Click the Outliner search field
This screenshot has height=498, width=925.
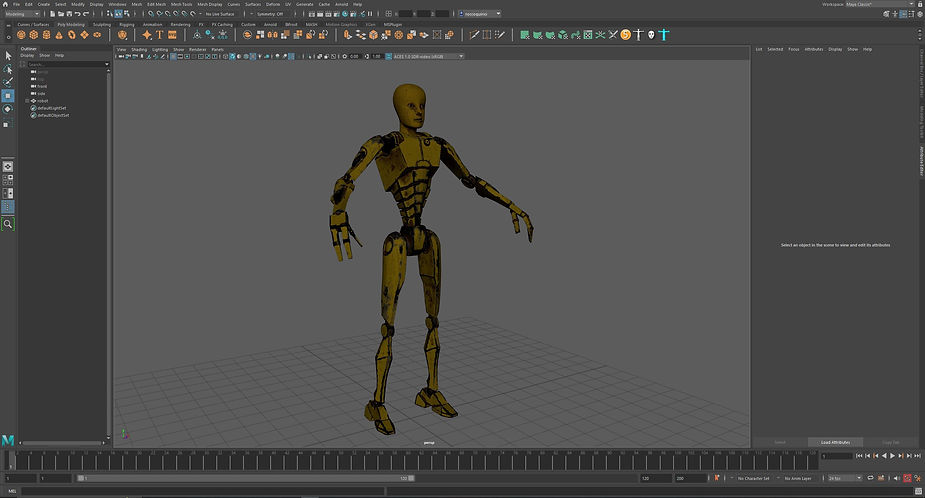click(68, 64)
